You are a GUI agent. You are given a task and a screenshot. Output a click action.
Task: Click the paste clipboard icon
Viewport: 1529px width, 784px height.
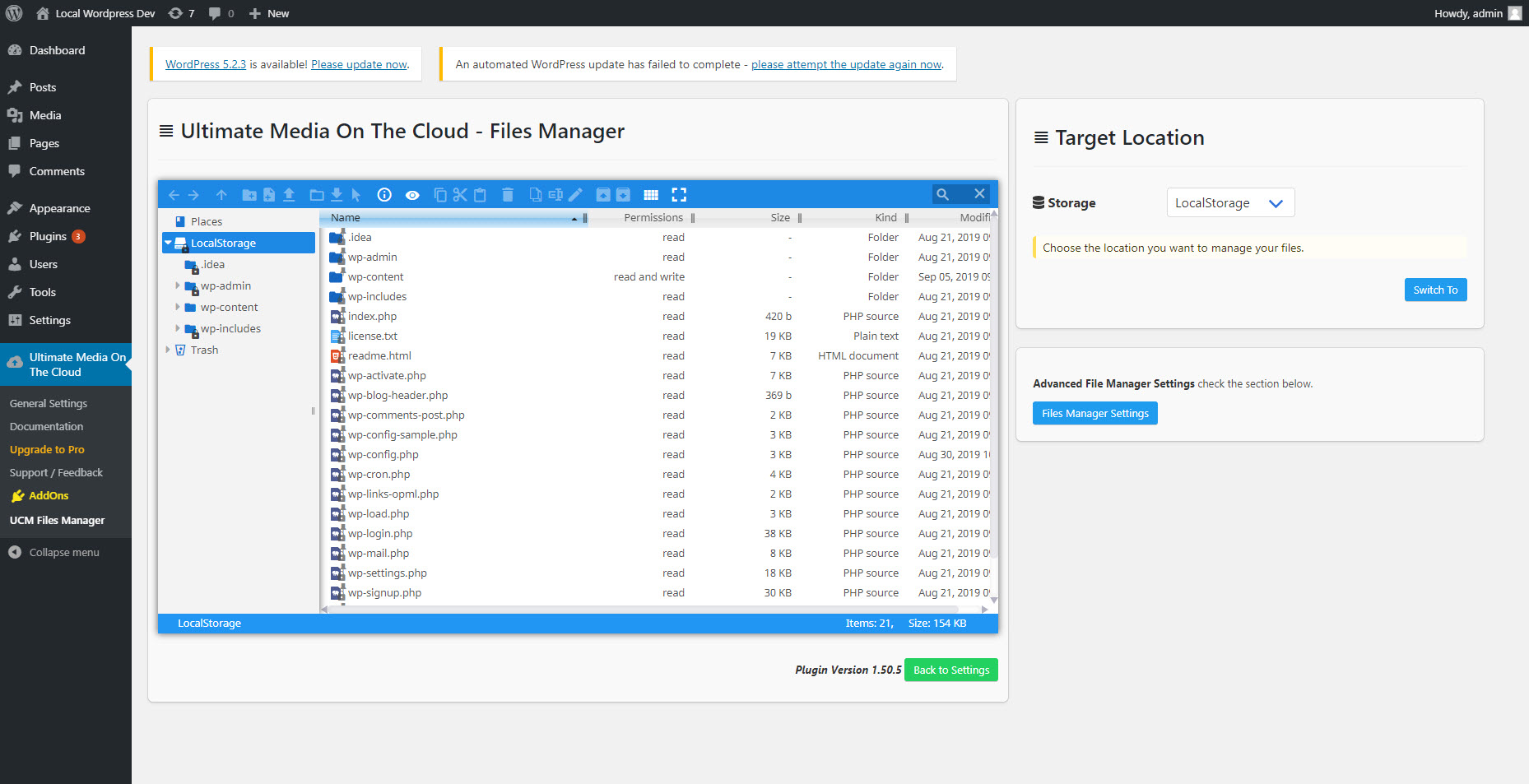(x=480, y=195)
